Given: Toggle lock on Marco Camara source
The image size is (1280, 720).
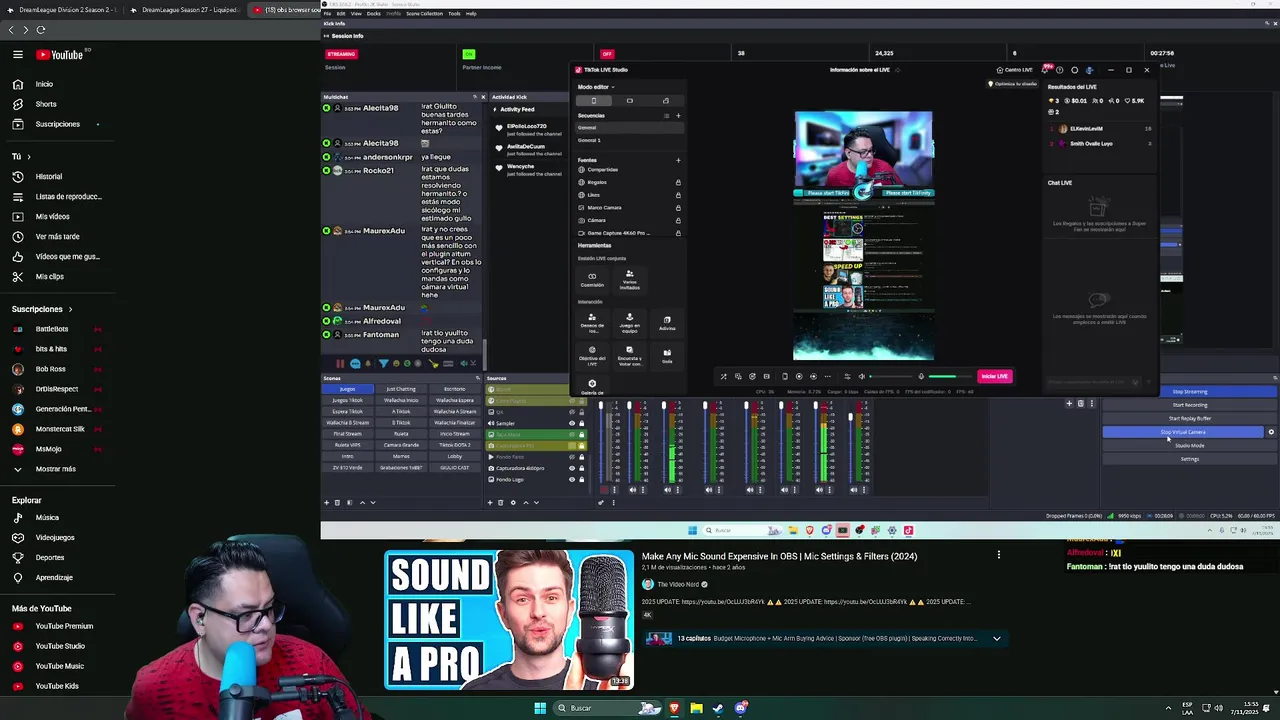Looking at the screenshot, I should click(678, 207).
